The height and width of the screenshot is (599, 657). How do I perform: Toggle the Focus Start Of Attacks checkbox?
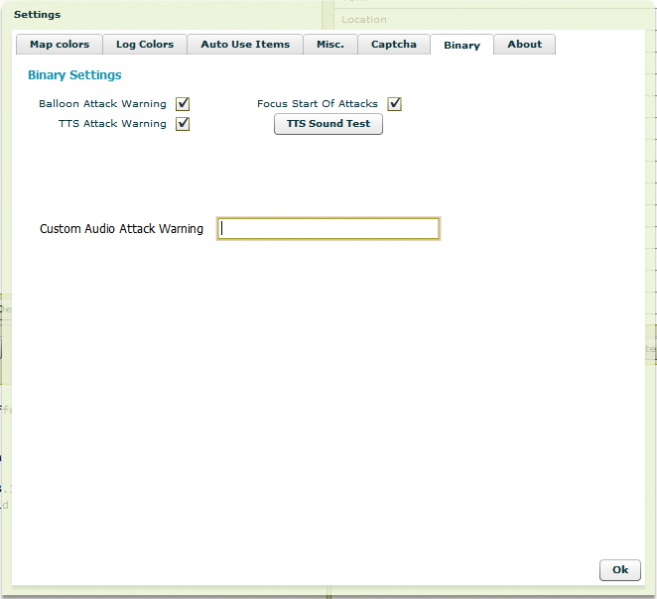tap(395, 104)
